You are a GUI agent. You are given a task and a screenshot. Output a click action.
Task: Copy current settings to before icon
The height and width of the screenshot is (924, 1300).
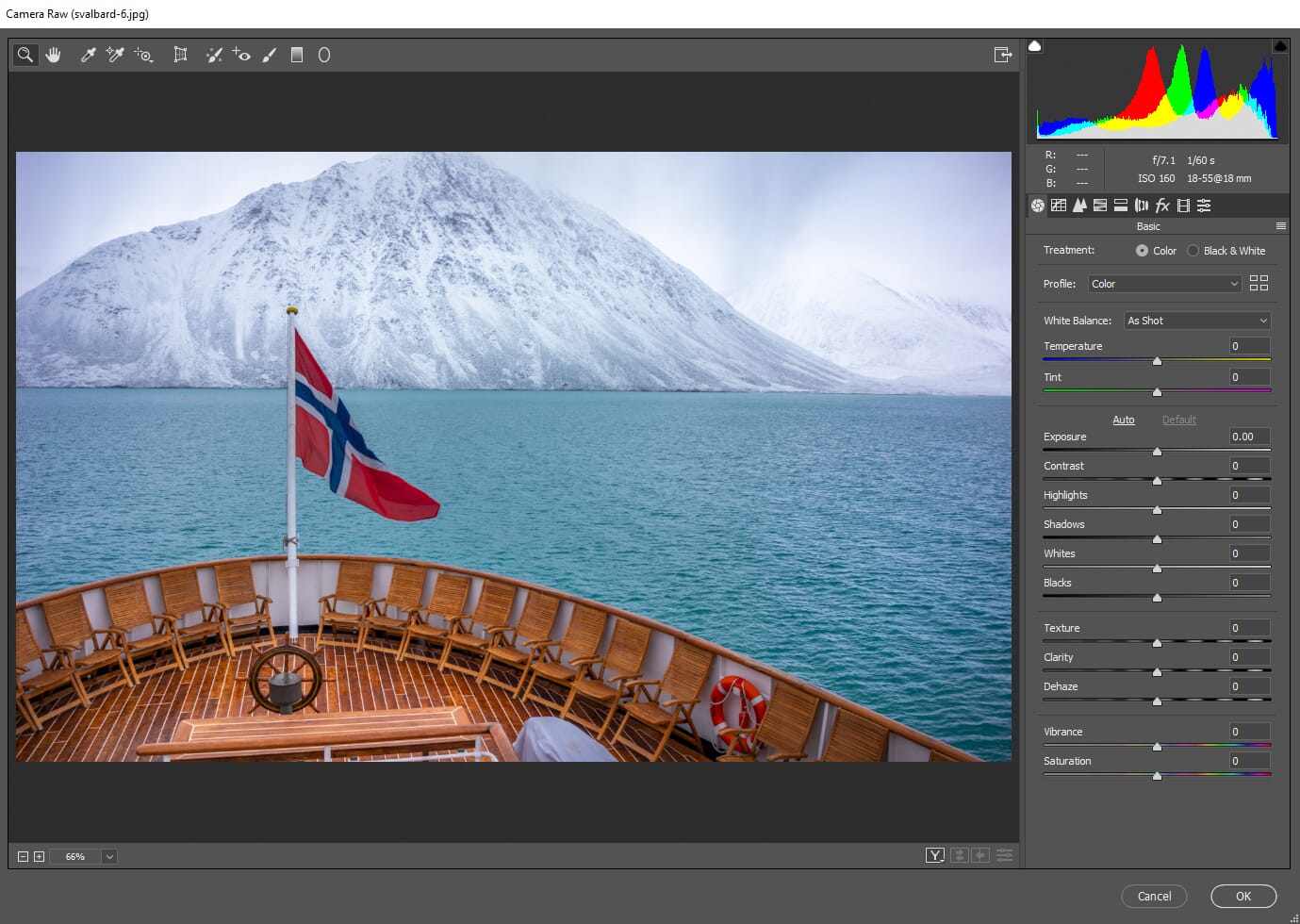tap(980, 855)
